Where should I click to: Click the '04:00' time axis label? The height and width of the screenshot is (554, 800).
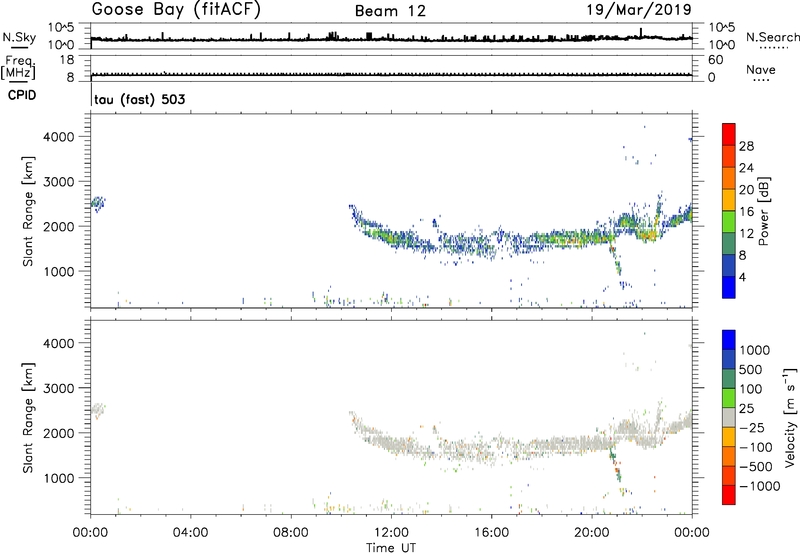tap(190, 533)
